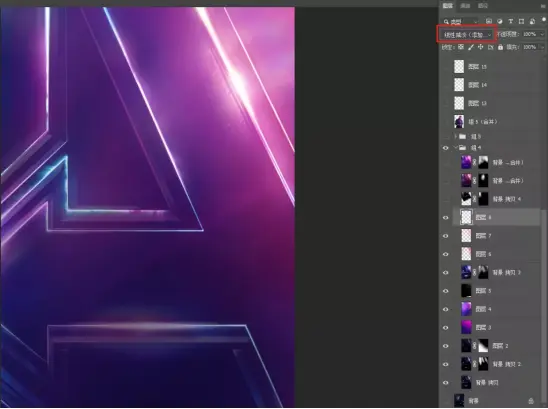
Task: Hide layer 图层 5 via eye icon
Action: [x=446, y=291]
